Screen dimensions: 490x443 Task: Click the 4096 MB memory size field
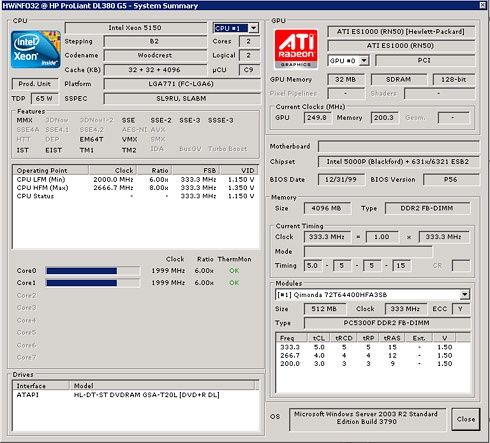coord(327,208)
